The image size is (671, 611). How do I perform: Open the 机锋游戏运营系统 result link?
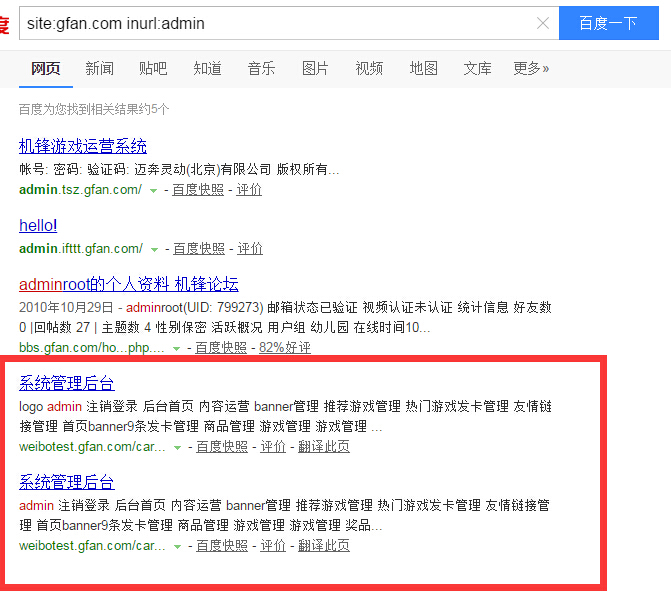coord(83,146)
